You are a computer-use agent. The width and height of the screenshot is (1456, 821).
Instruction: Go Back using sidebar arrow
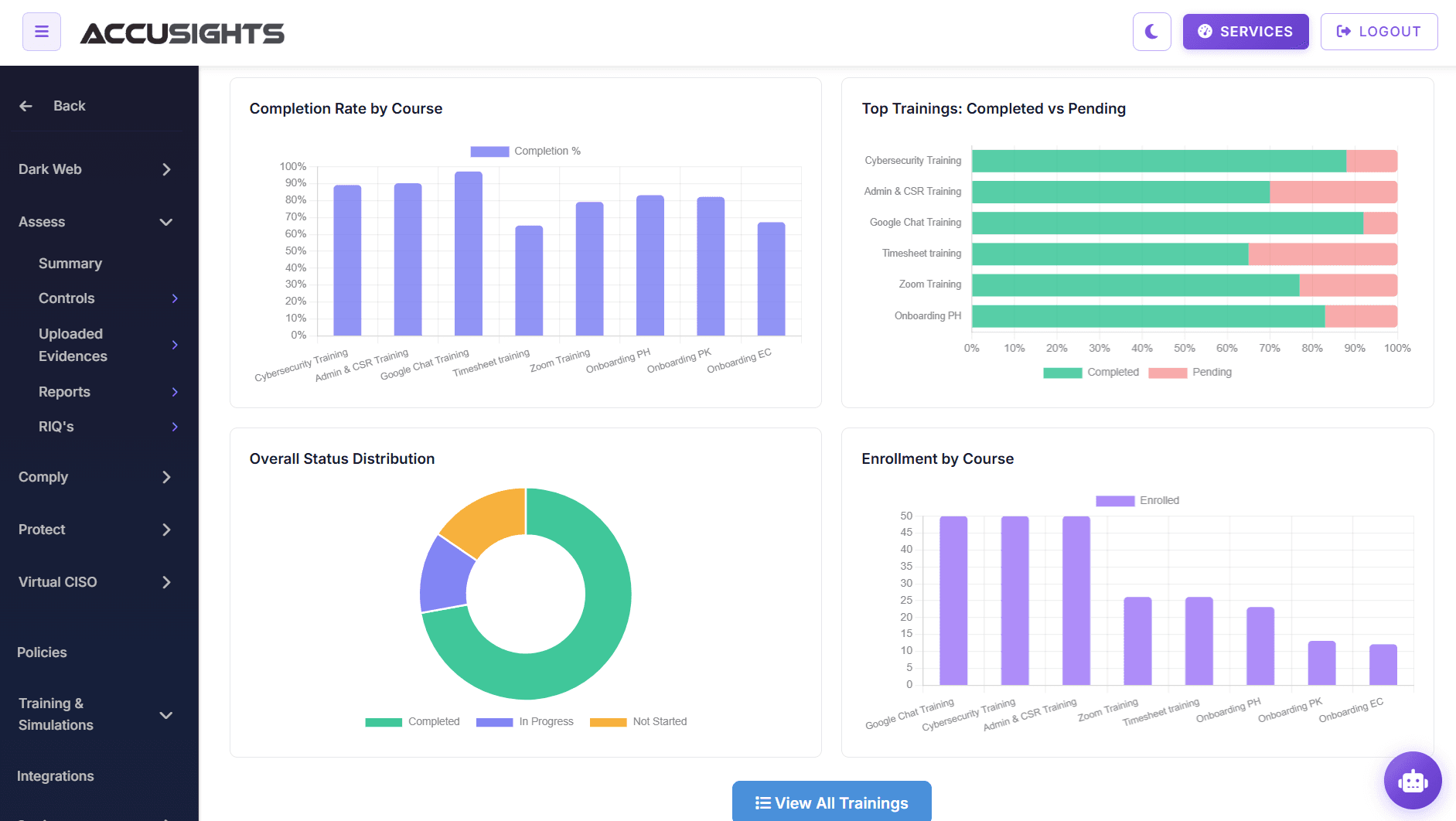pos(26,106)
